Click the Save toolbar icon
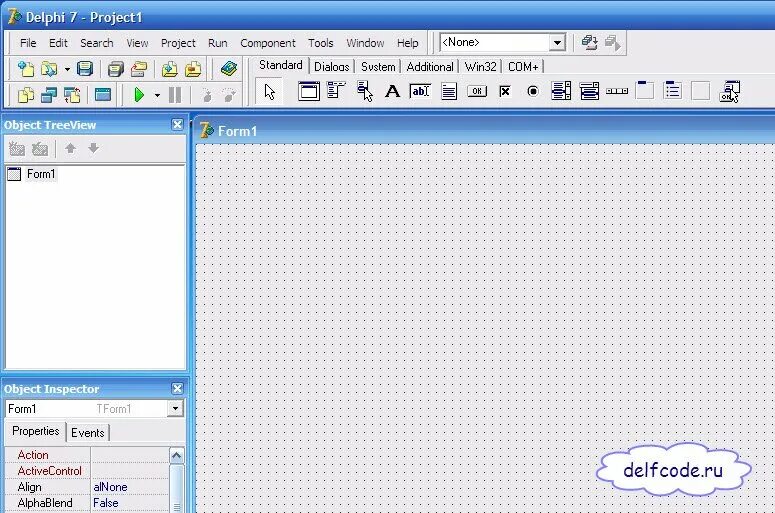This screenshot has width=775, height=513. pyautogui.click(x=85, y=69)
